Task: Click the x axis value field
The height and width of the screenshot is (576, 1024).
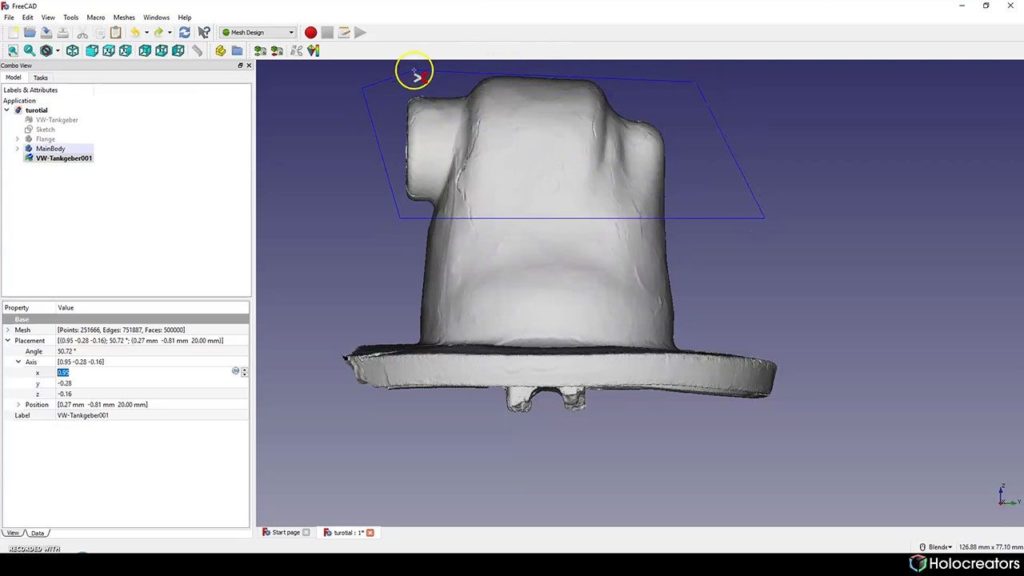Action: click(x=143, y=372)
